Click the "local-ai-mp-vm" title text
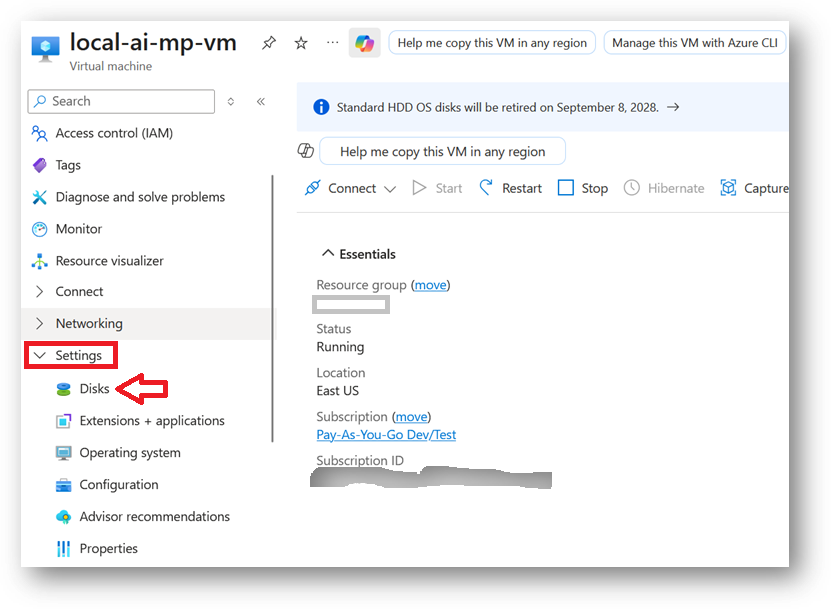 (153, 42)
